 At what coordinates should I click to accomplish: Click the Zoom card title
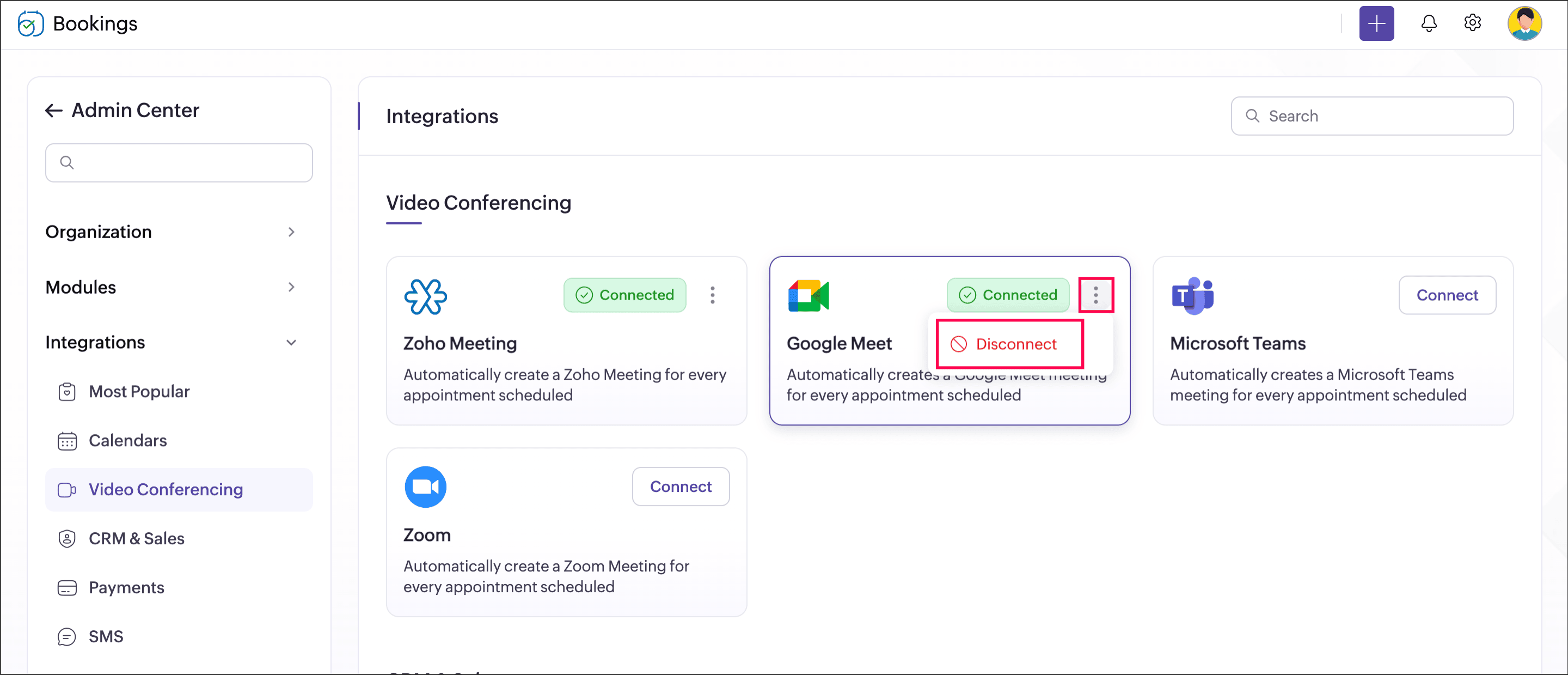point(427,536)
